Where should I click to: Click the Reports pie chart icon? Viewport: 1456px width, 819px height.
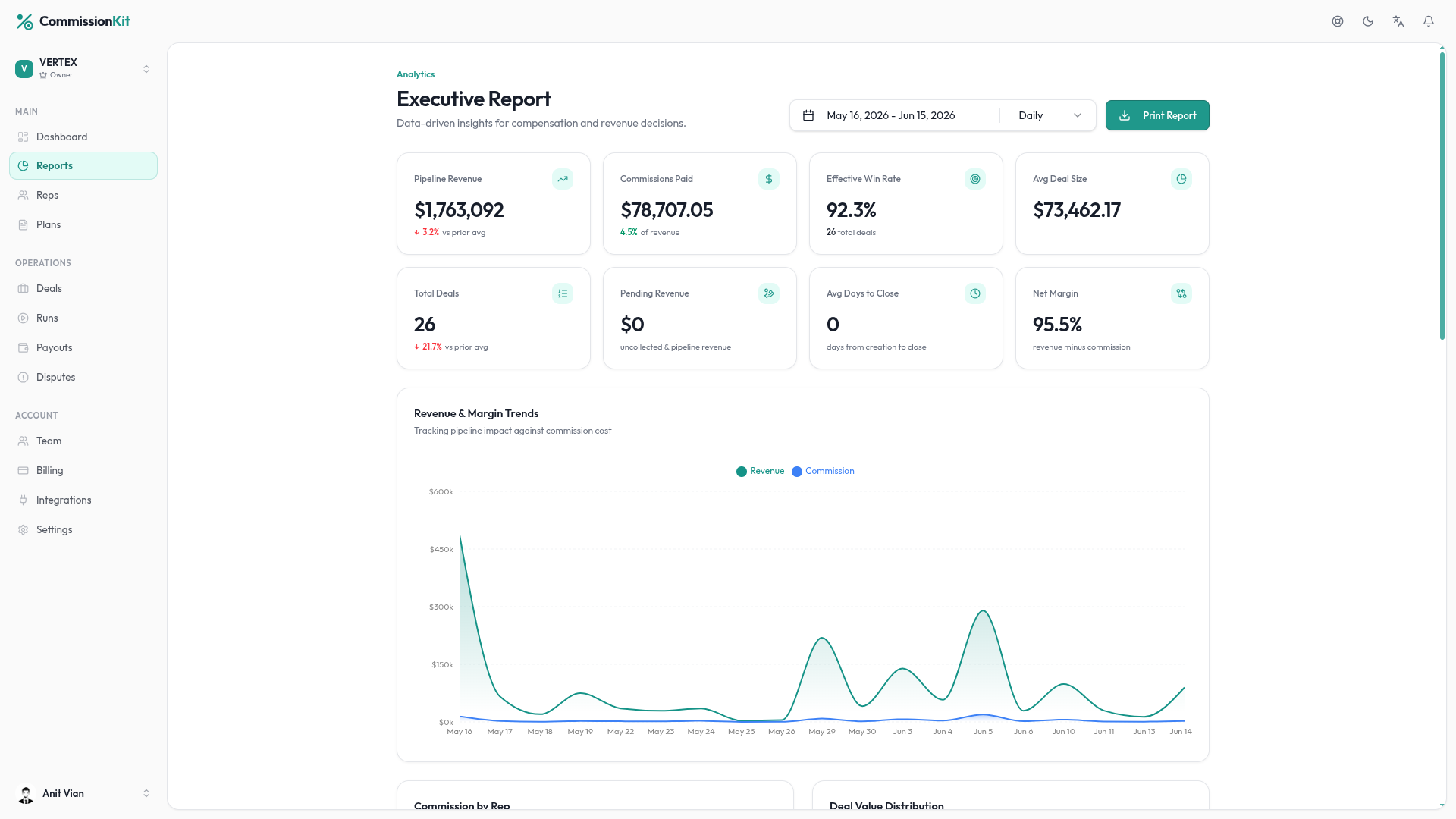click(x=24, y=165)
